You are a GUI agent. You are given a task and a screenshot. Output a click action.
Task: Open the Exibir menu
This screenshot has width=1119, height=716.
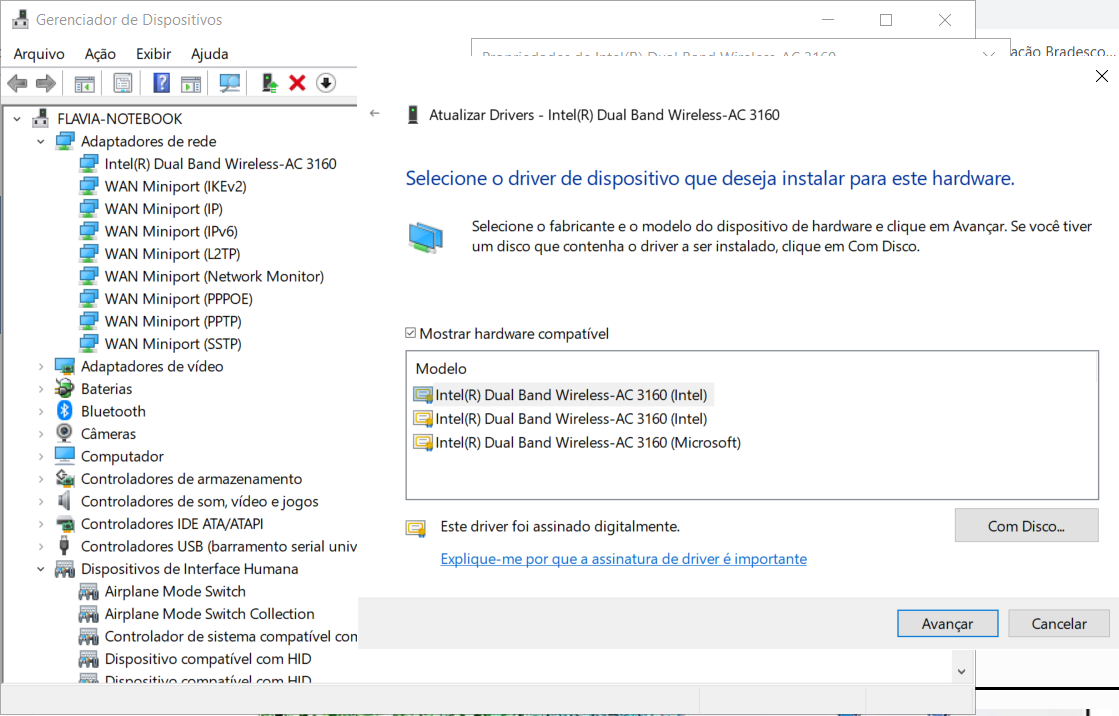point(153,54)
